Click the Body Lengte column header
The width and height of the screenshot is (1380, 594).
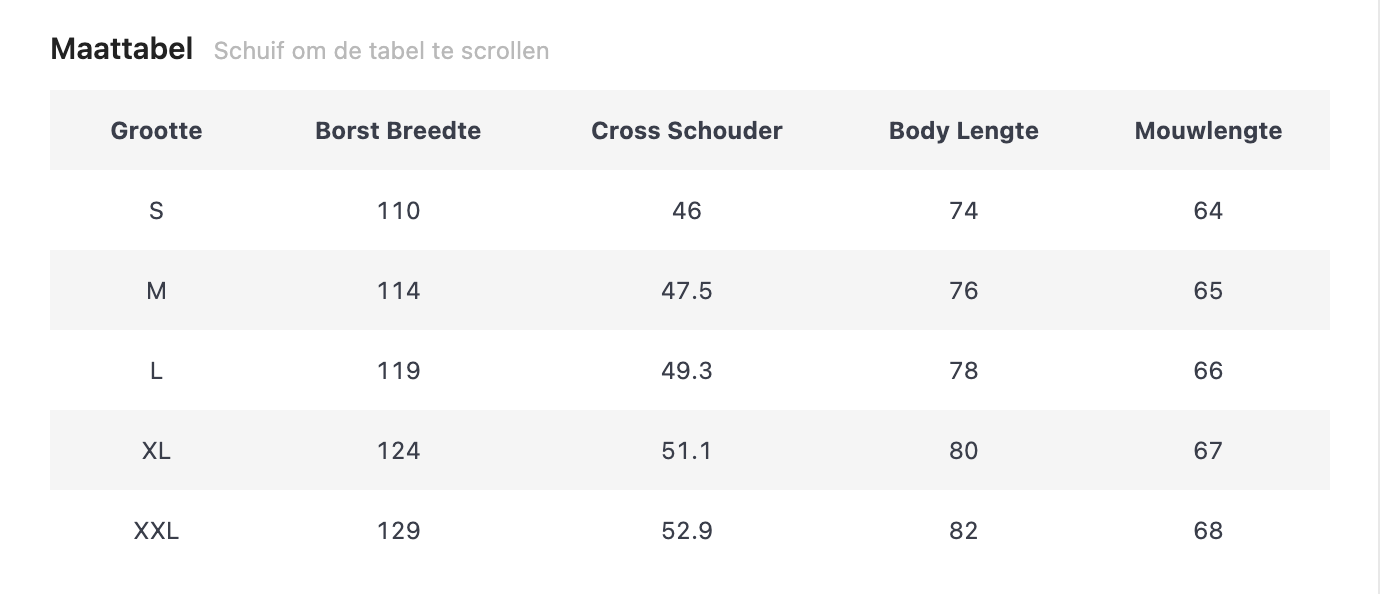(x=963, y=131)
